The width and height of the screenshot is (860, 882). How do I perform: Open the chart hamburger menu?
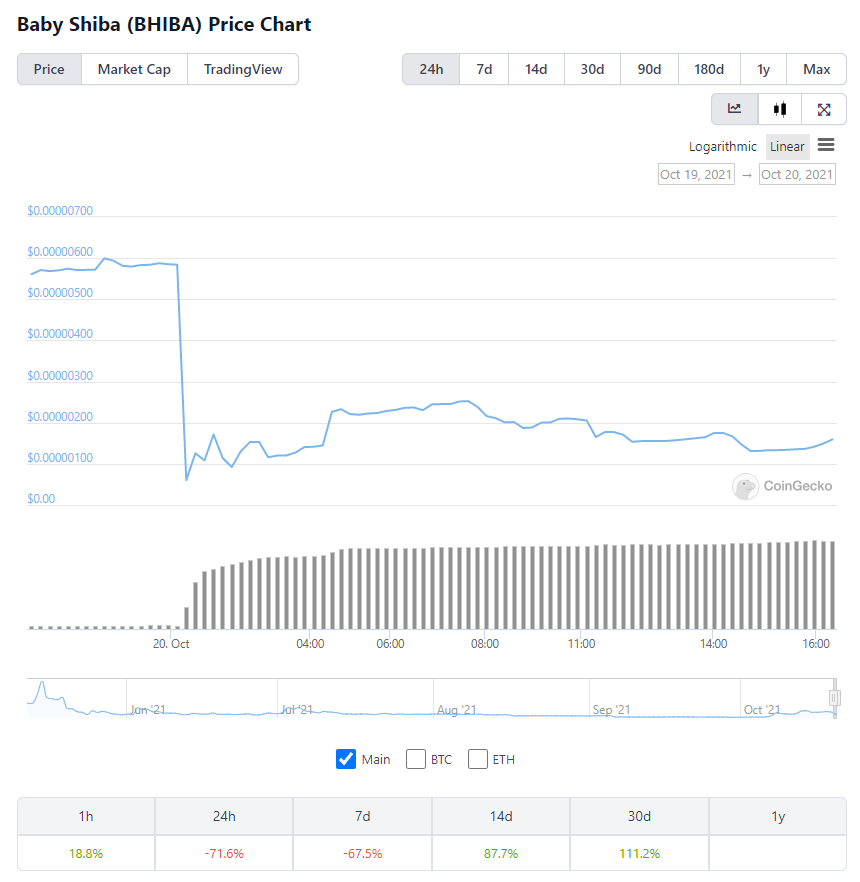826,145
